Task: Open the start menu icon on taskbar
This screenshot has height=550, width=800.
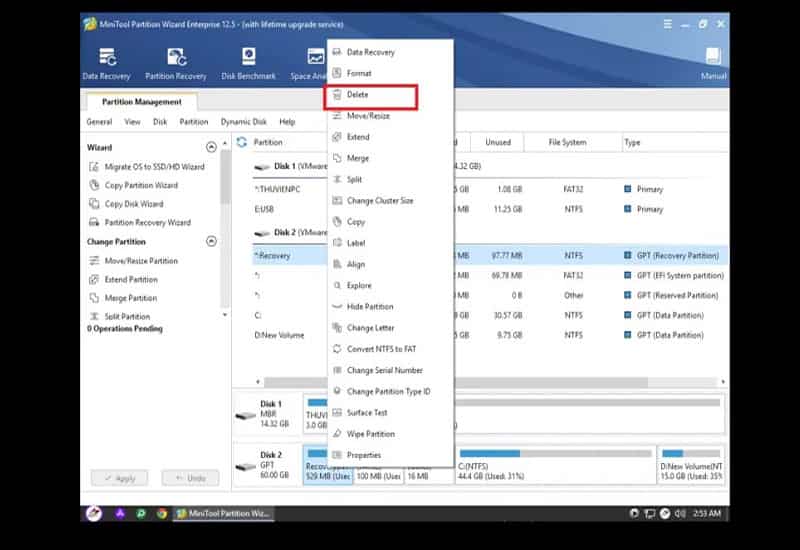Action: pyautogui.click(x=94, y=513)
